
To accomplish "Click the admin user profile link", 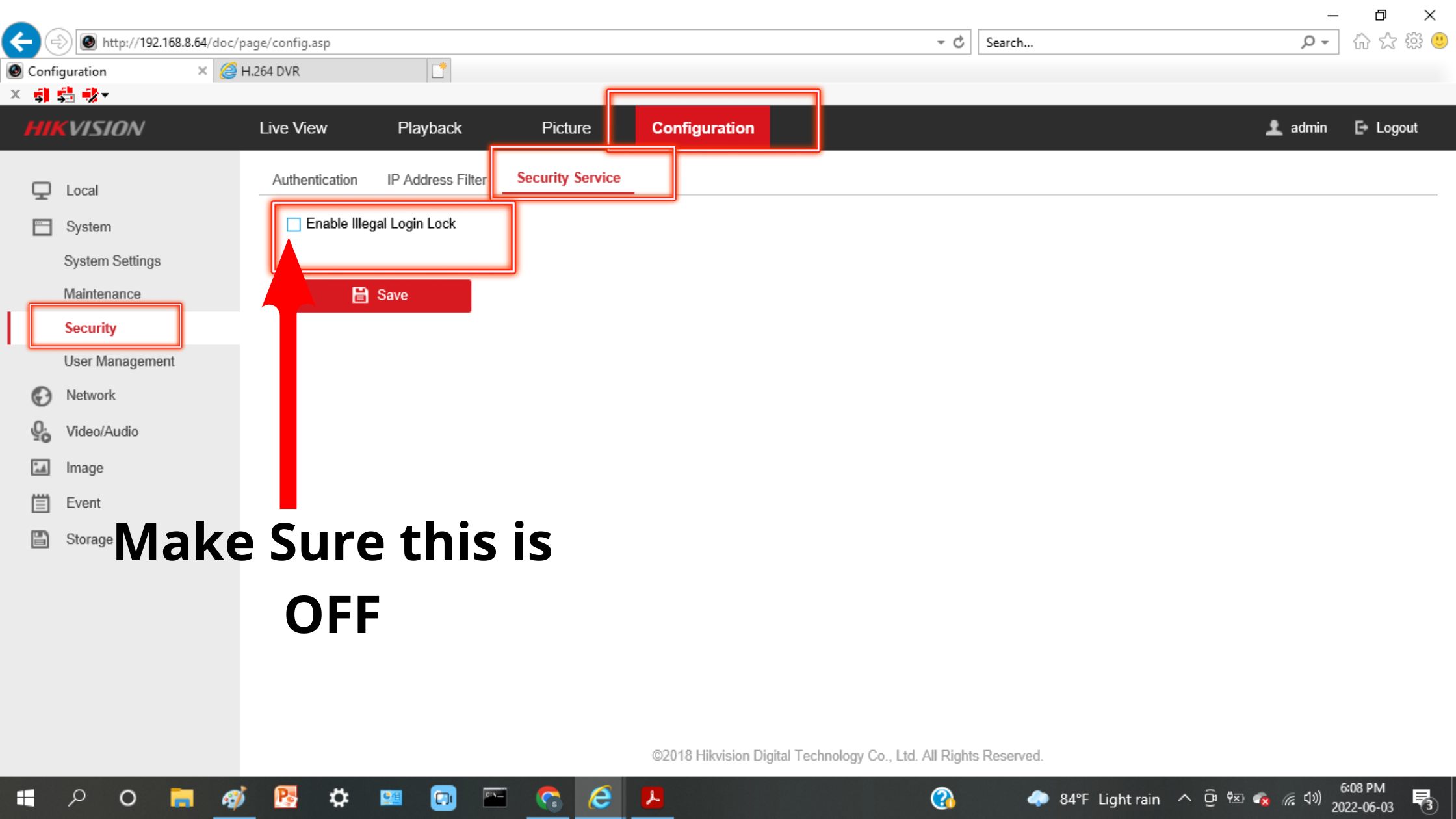I will pyautogui.click(x=1299, y=127).
